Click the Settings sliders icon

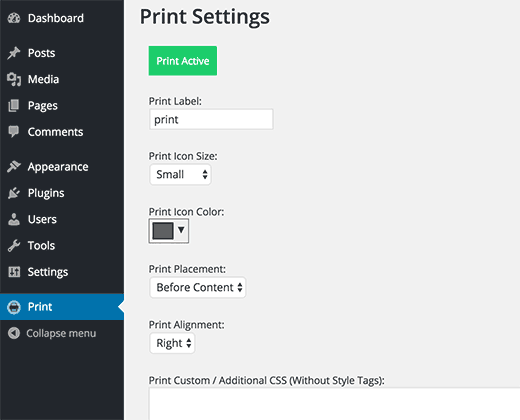[x=14, y=272]
